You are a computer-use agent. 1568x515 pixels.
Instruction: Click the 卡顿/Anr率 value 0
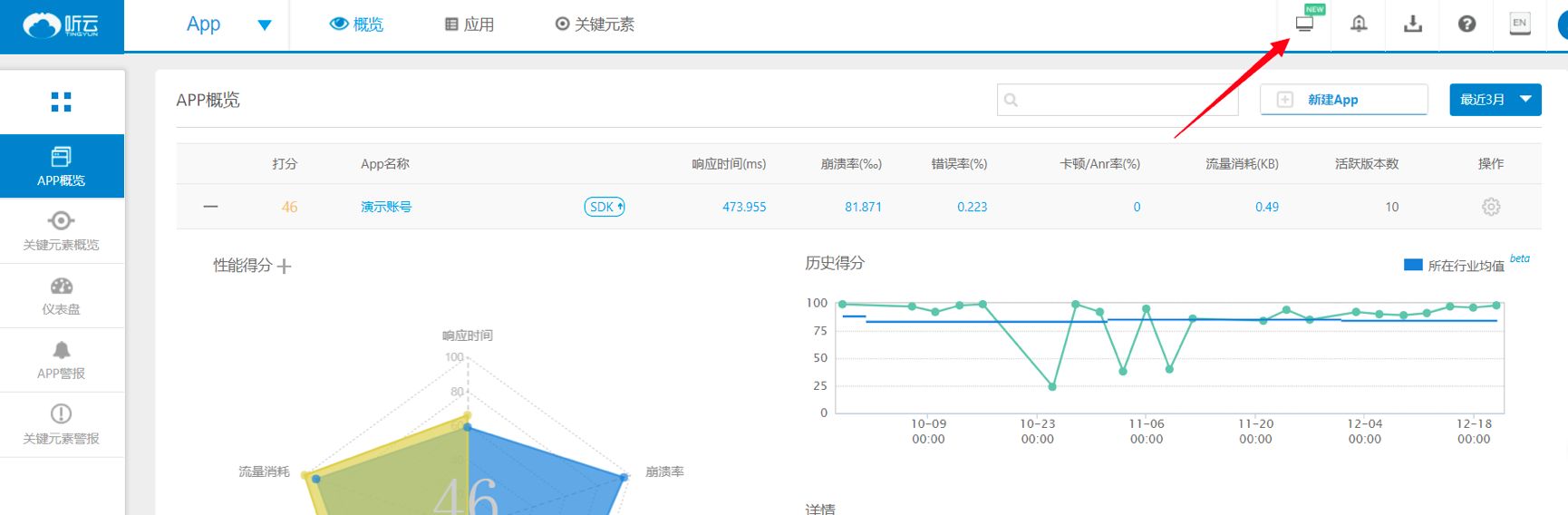click(x=1137, y=207)
